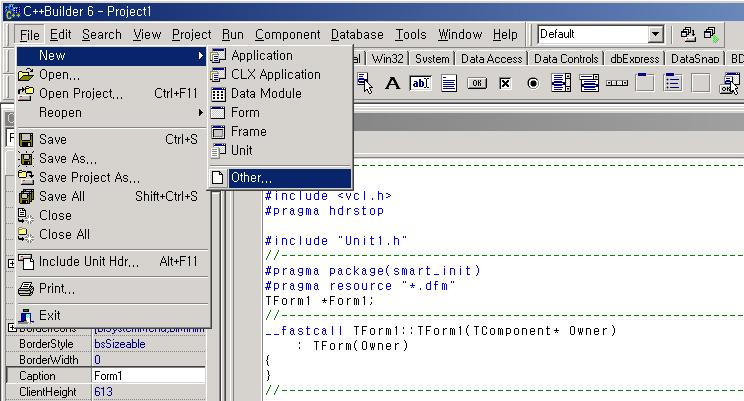Choose Other... in the New submenu
The width and height of the screenshot is (744, 401).
(280, 177)
